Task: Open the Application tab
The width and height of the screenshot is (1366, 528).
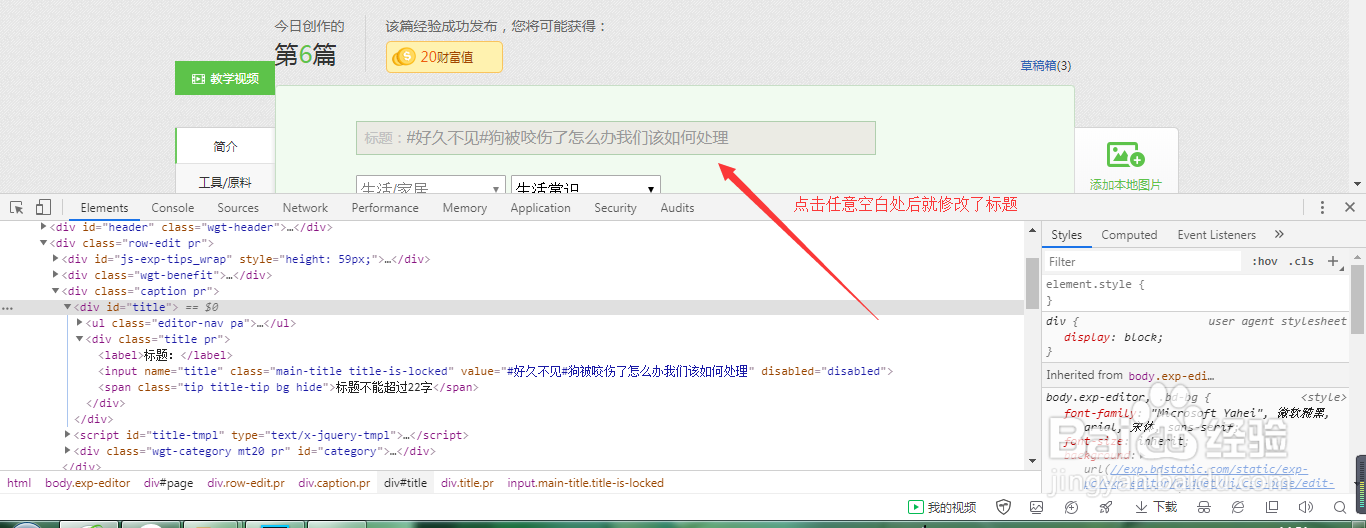Action: pos(540,207)
